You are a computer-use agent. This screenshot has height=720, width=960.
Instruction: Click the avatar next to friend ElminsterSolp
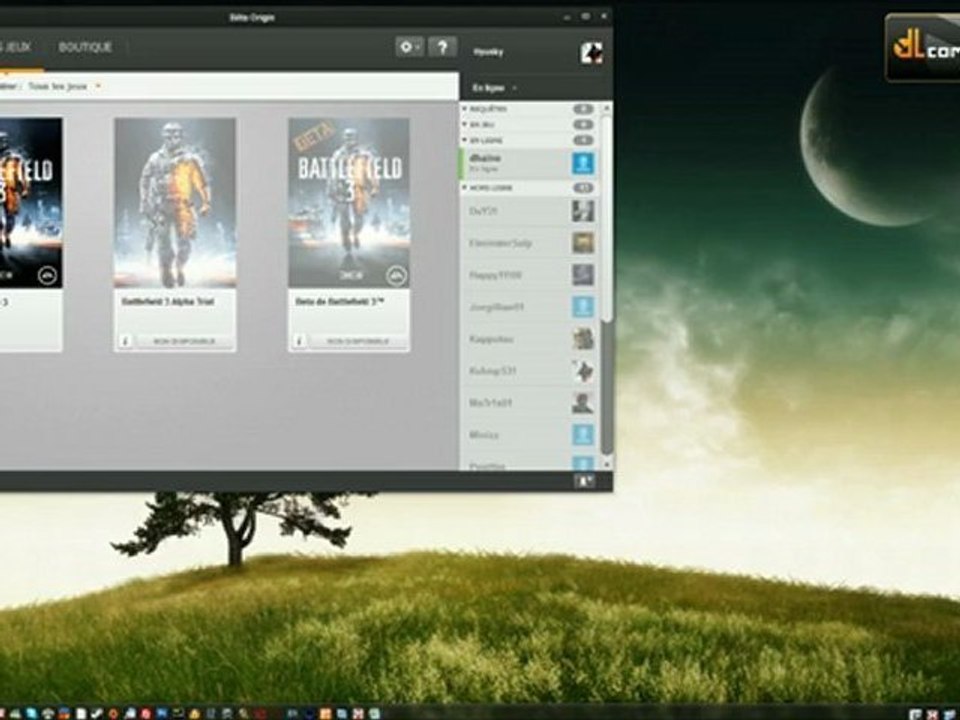(x=583, y=243)
